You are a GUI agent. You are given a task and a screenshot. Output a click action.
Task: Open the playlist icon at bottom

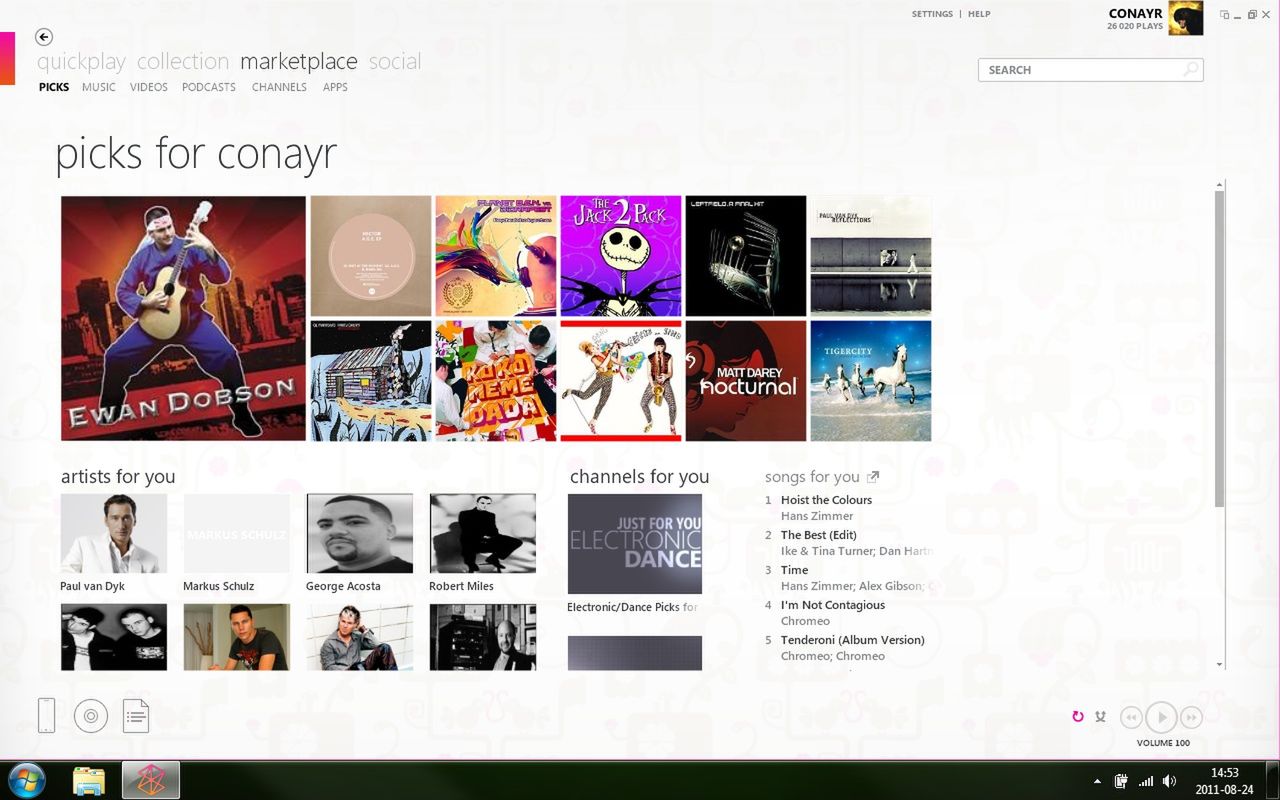click(x=136, y=716)
